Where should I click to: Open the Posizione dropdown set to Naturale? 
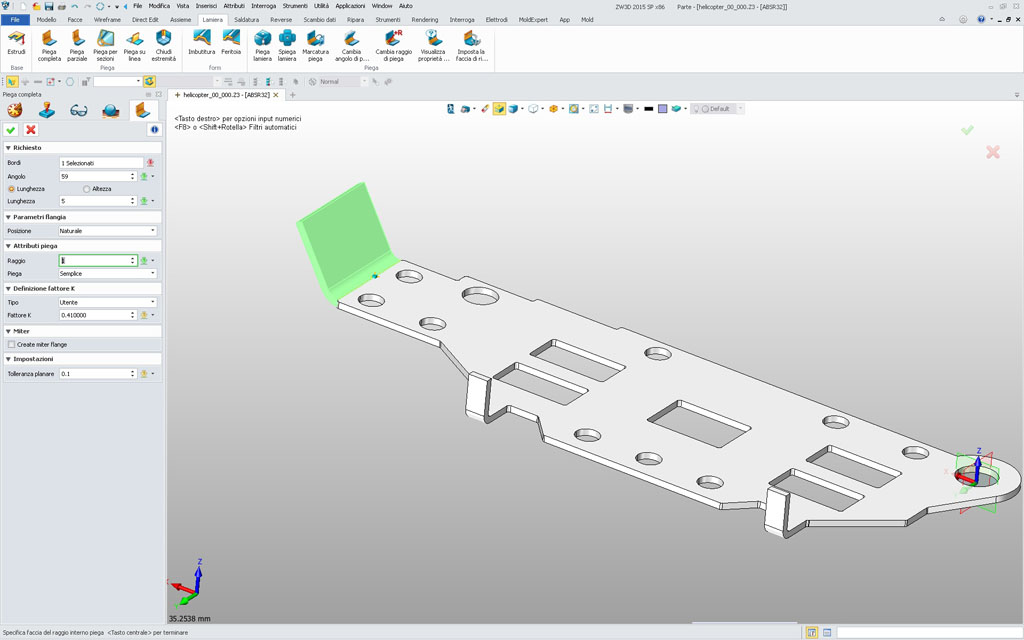[x=108, y=231]
